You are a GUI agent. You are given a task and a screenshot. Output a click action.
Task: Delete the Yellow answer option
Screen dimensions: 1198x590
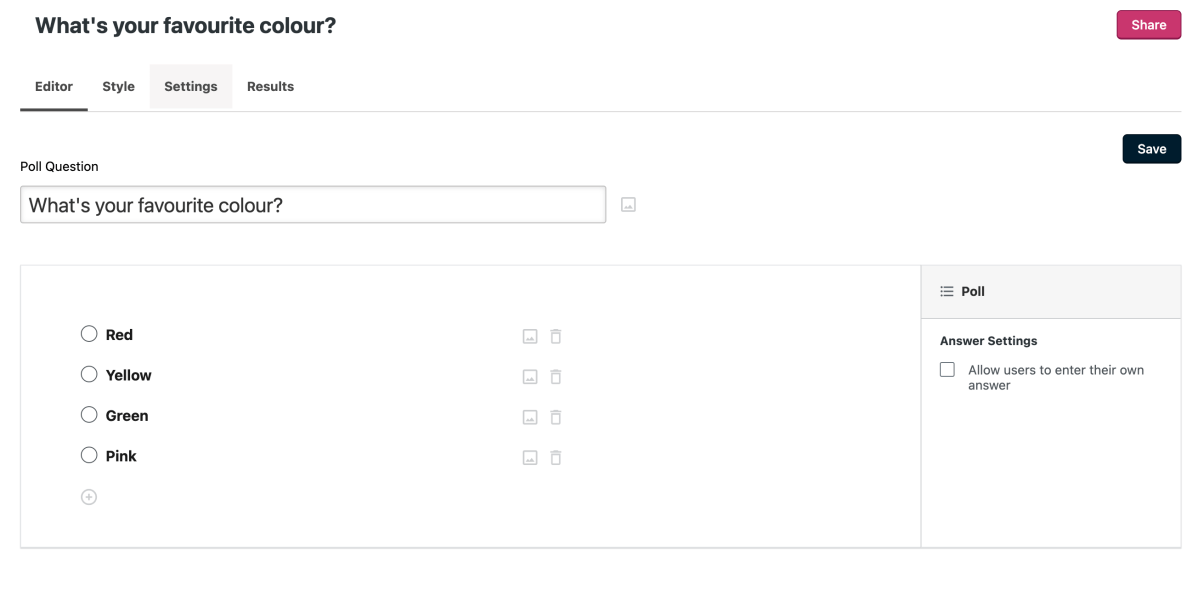point(556,377)
